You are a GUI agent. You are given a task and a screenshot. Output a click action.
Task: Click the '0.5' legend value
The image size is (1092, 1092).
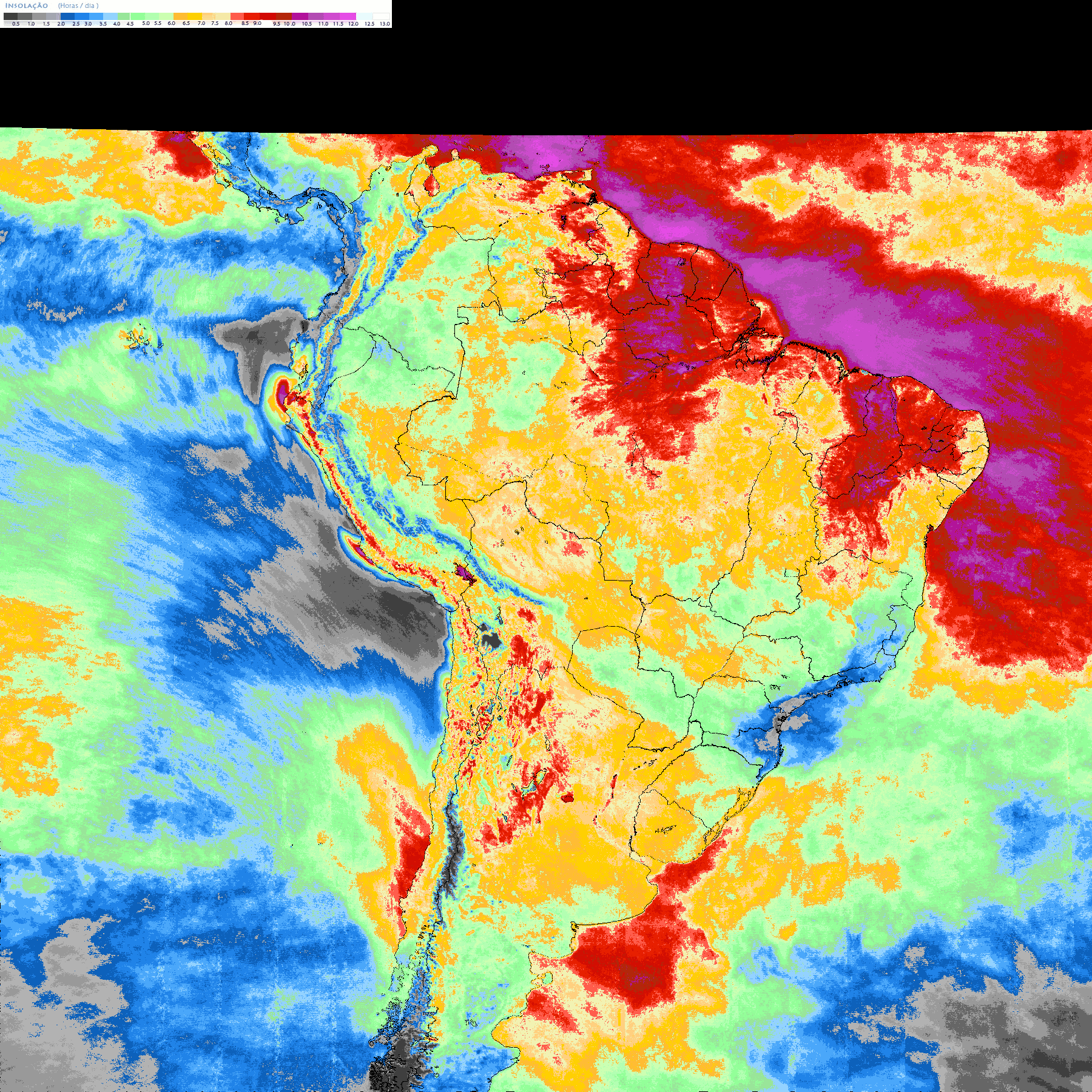click(16, 24)
